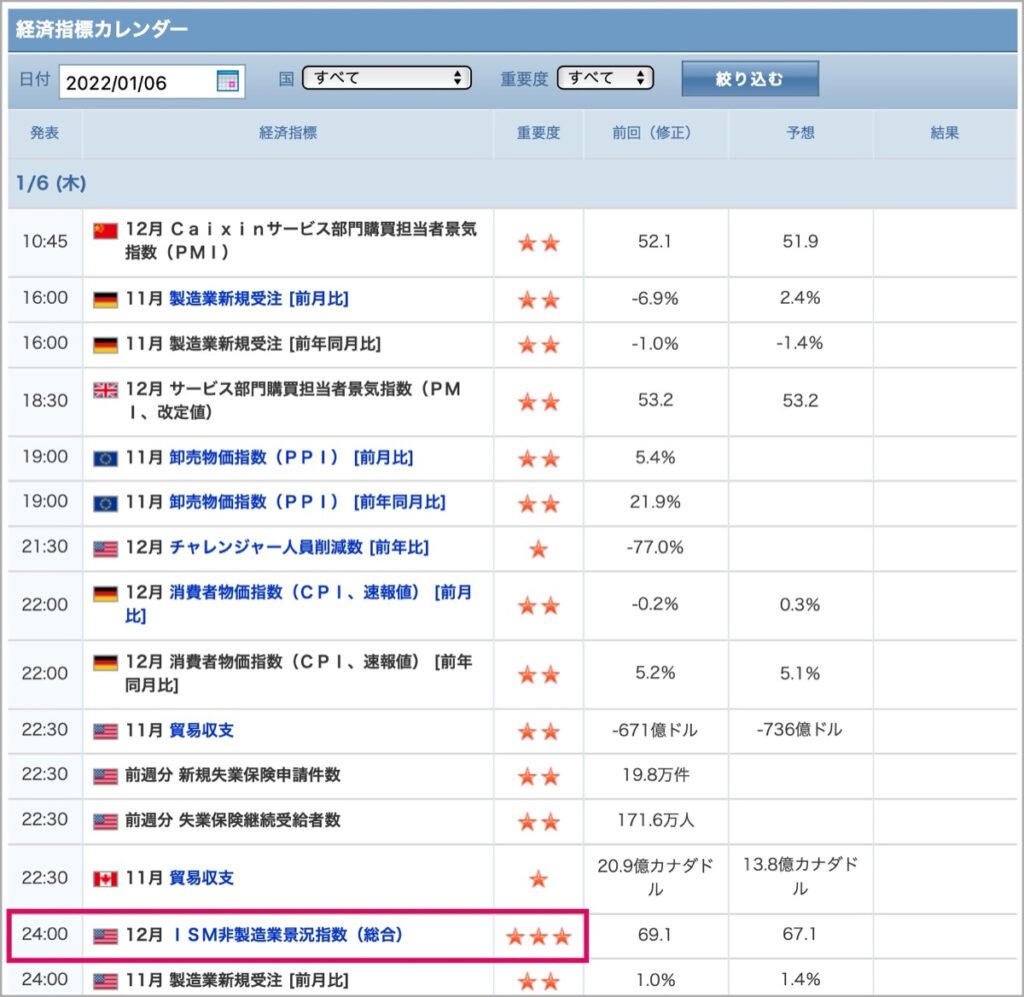1024x997 pixels.
Task: Click the US flag beside 11月 貿易収支
Action: coord(105,731)
